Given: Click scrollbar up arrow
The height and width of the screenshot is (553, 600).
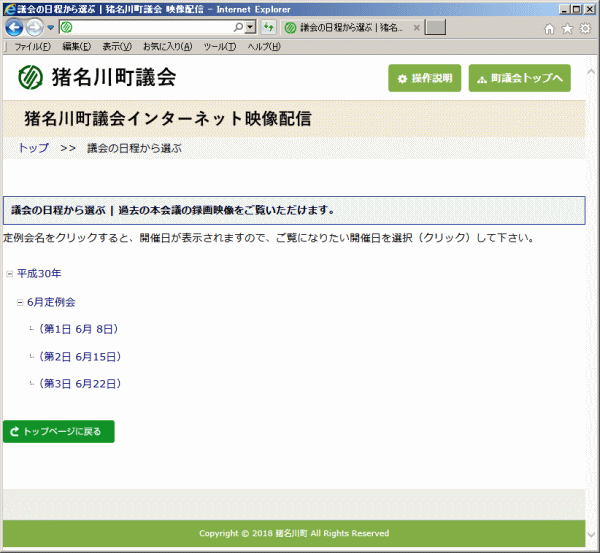Looking at the screenshot, I should (591, 72).
